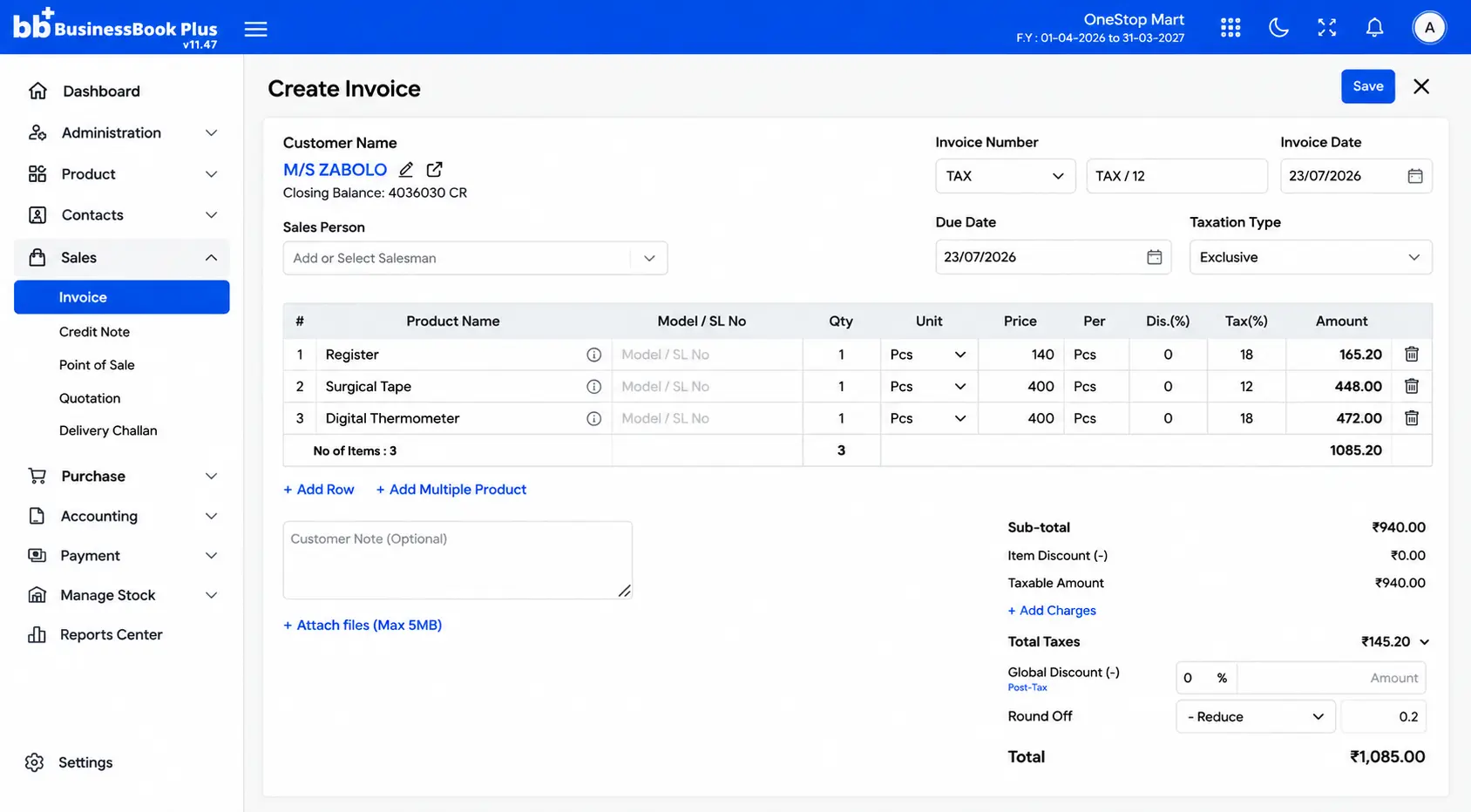
Task: Click the Add Row link
Action: [319, 490]
